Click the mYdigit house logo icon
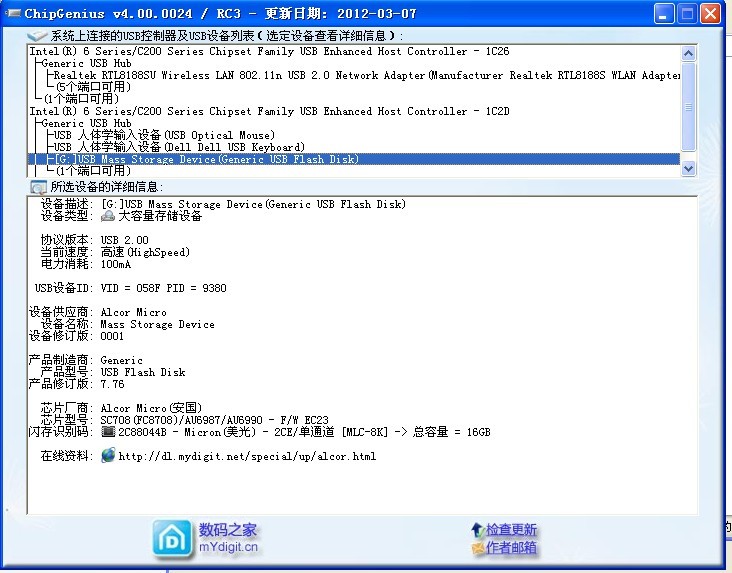The image size is (732, 573). pyautogui.click(x=172, y=539)
